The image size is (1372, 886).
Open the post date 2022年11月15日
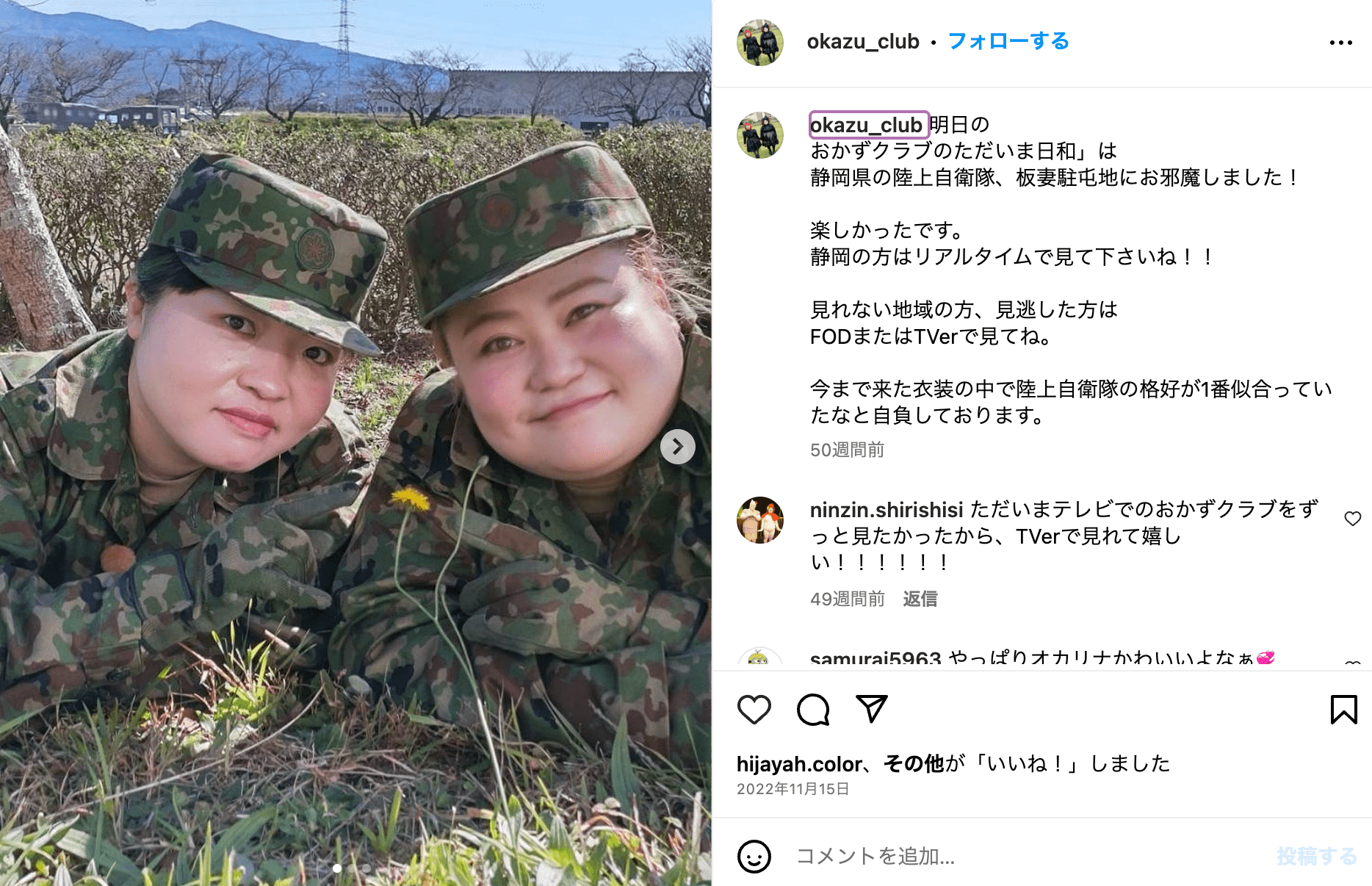(x=792, y=789)
